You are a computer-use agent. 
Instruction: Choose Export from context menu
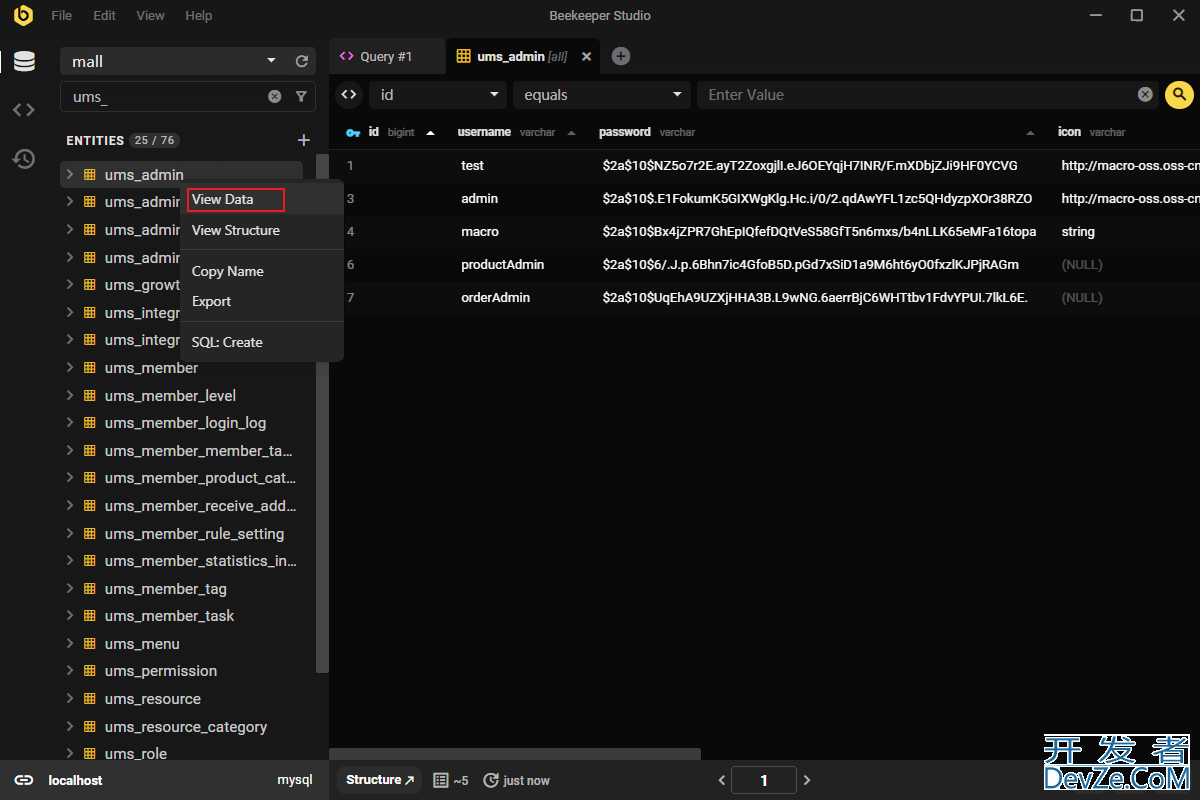pos(262,301)
